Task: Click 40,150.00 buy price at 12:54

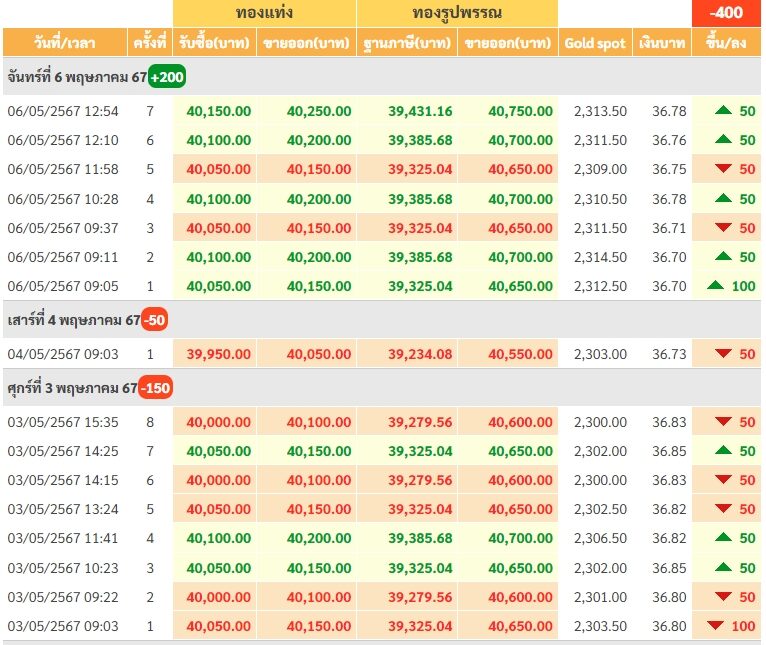Action: 219,111
